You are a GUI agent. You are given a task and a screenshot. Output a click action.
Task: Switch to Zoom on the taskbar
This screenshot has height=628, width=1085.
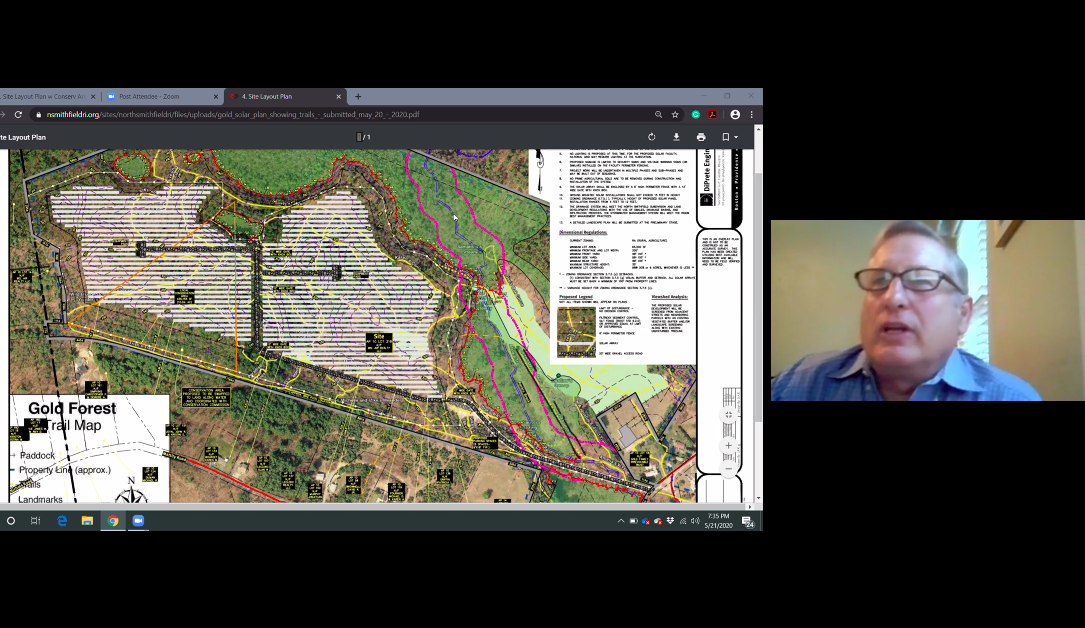(138, 521)
